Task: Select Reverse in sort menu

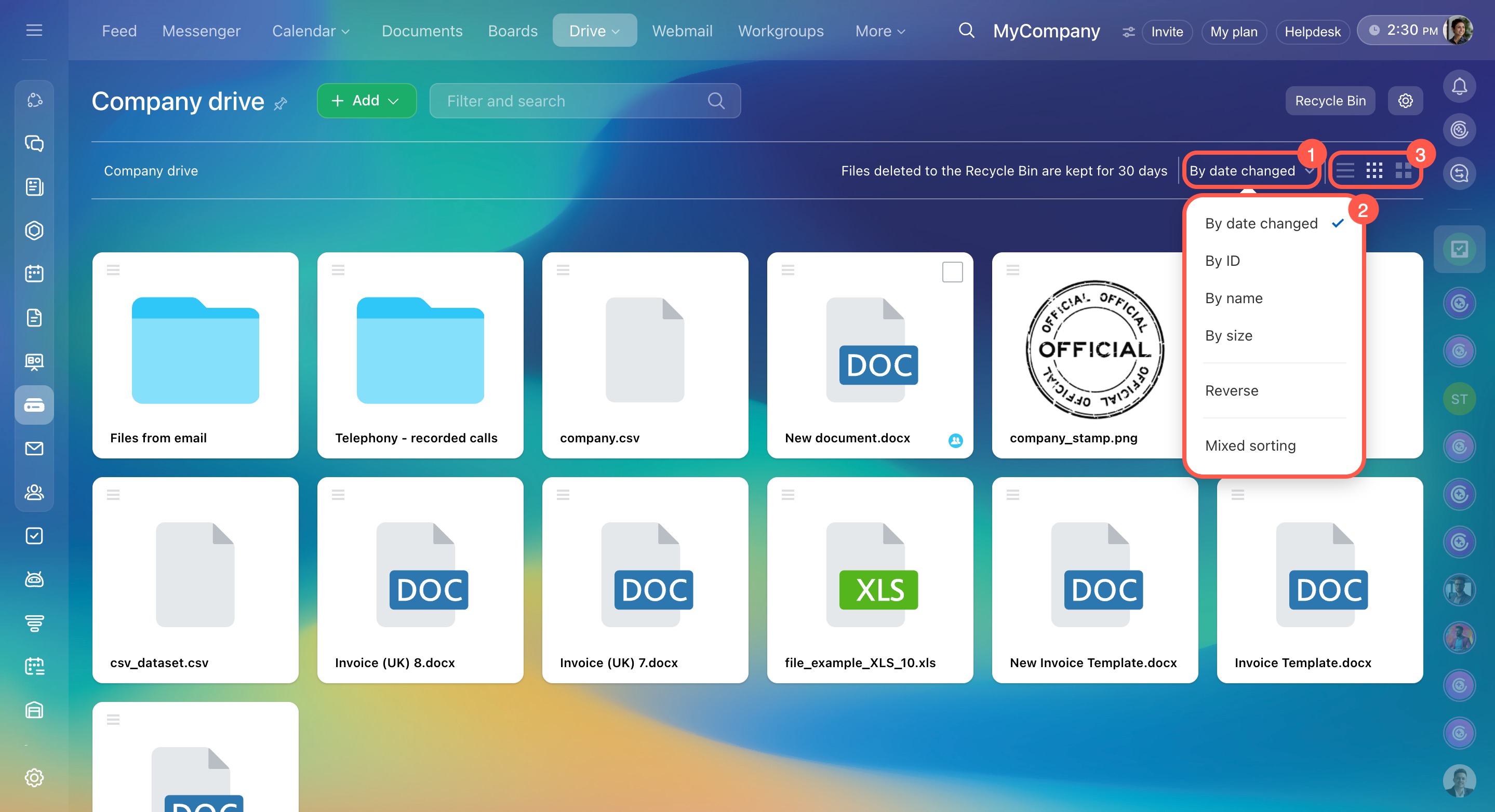Action: point(1231,390)
